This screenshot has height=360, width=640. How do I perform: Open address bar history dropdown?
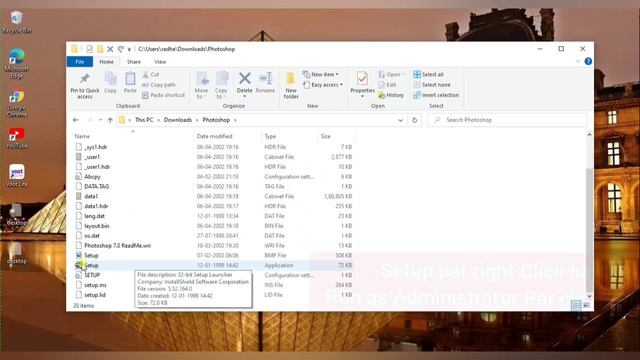(400, 120)
